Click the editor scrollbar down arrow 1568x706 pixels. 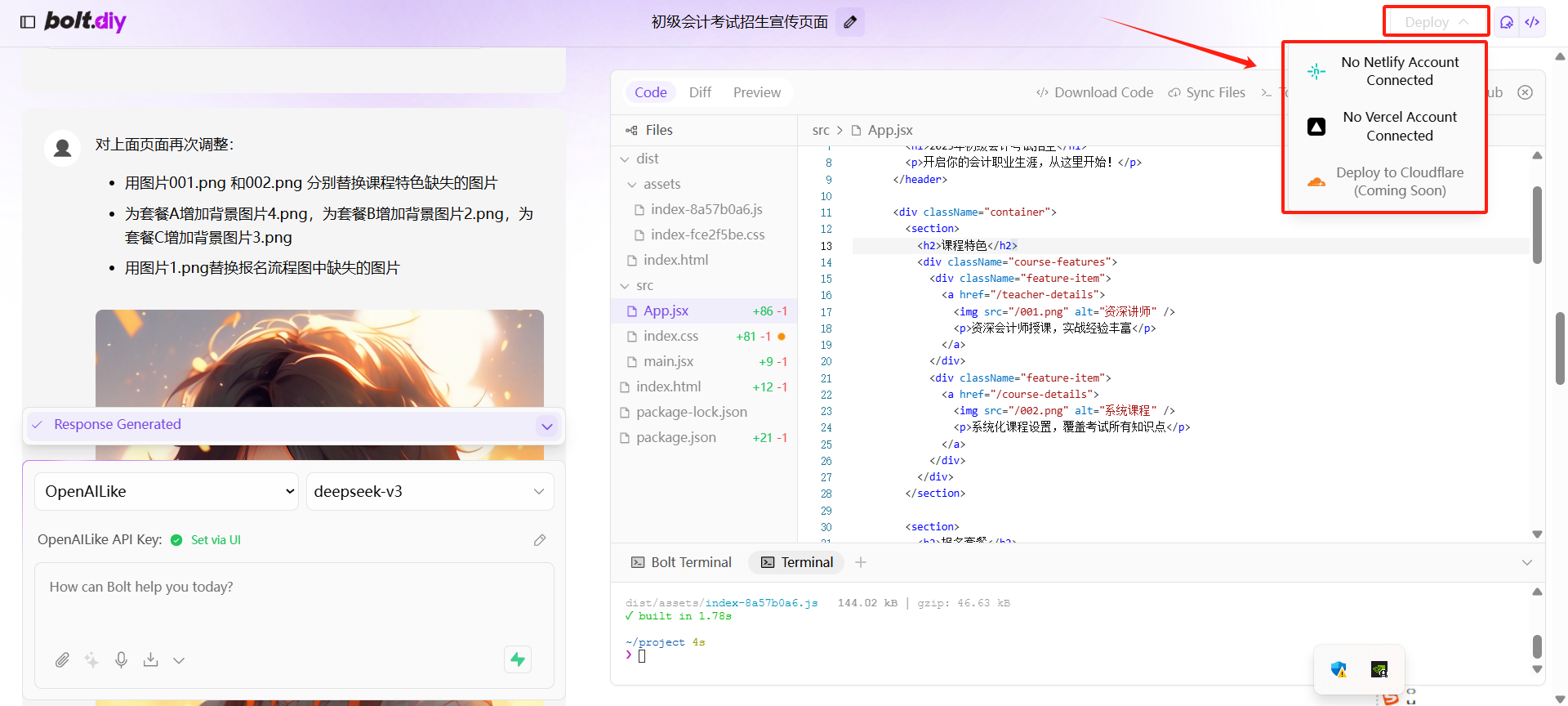click(x=1537, y=534)
